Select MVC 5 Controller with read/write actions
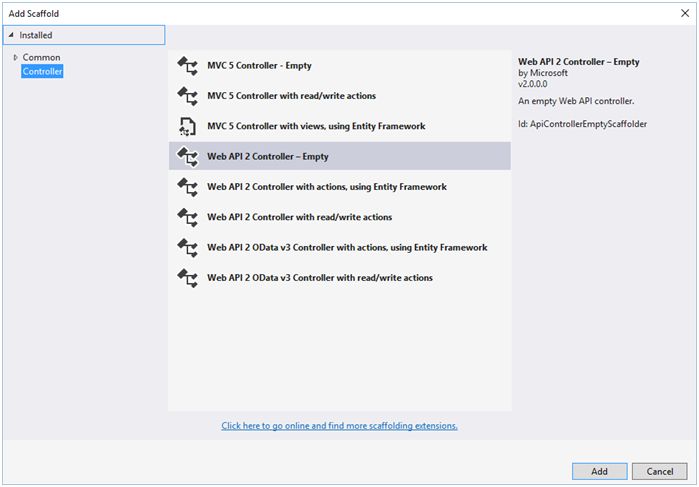Screen dimensions: 699x487 [x=339, y=96]
